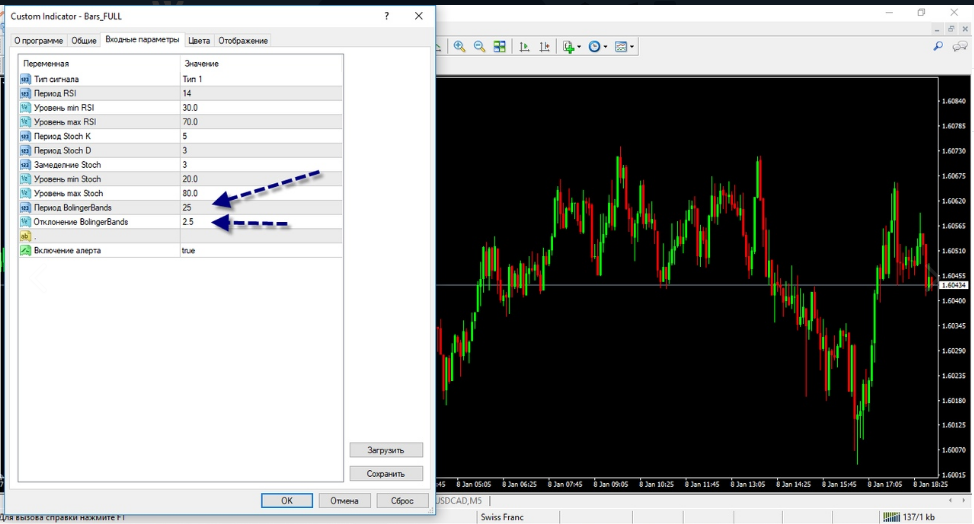Switch to the Цвета tab

click(199, 40)
